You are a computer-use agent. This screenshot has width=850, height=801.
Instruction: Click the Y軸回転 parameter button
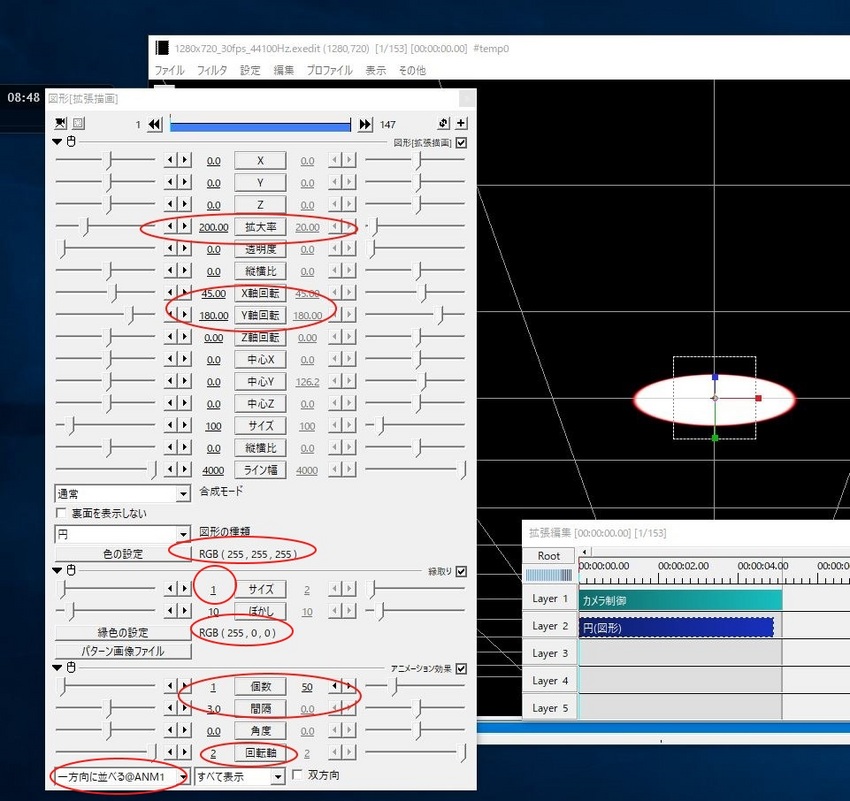click(x=260, y=315)
